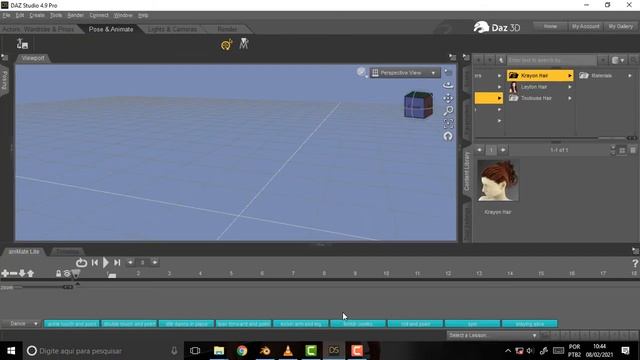Click the view orientation cube
The width and height of the screenshot is (640, 360).
coord(418,105)
